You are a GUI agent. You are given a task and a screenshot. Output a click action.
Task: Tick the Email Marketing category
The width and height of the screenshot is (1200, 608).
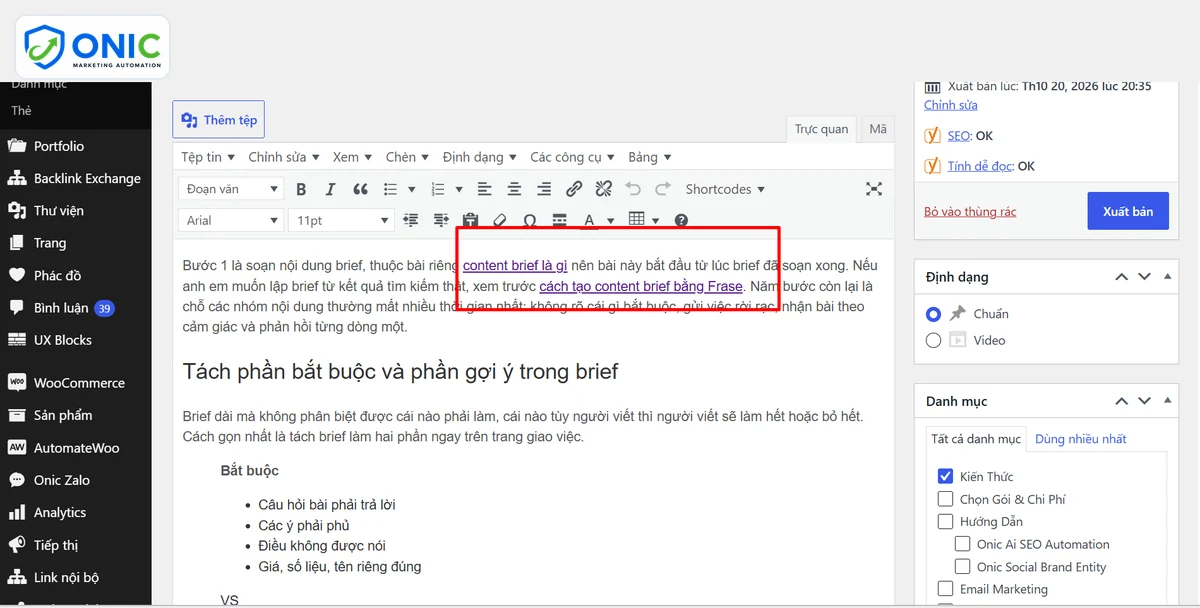coord(945,589)
